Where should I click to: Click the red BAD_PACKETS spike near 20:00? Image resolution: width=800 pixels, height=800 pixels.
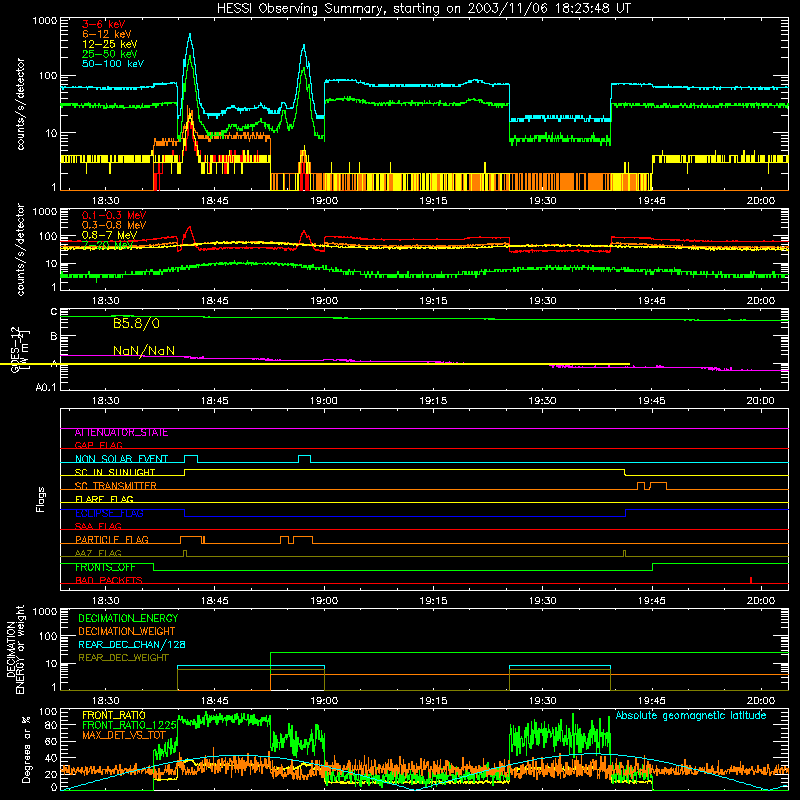[751, 580]
